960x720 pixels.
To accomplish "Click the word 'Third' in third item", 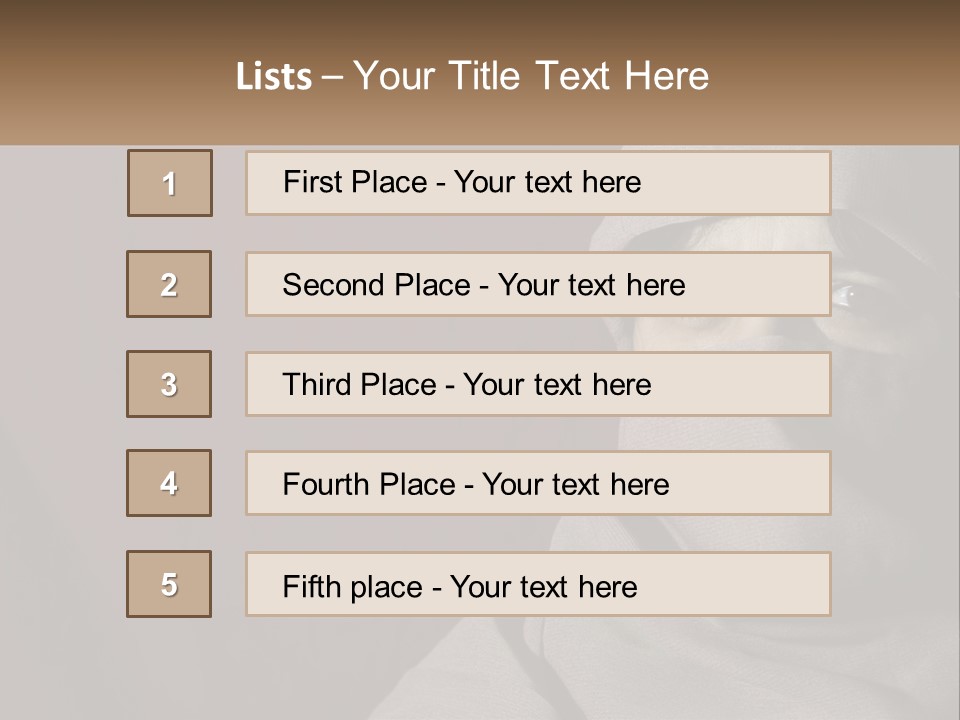I will tap(318, 385).
